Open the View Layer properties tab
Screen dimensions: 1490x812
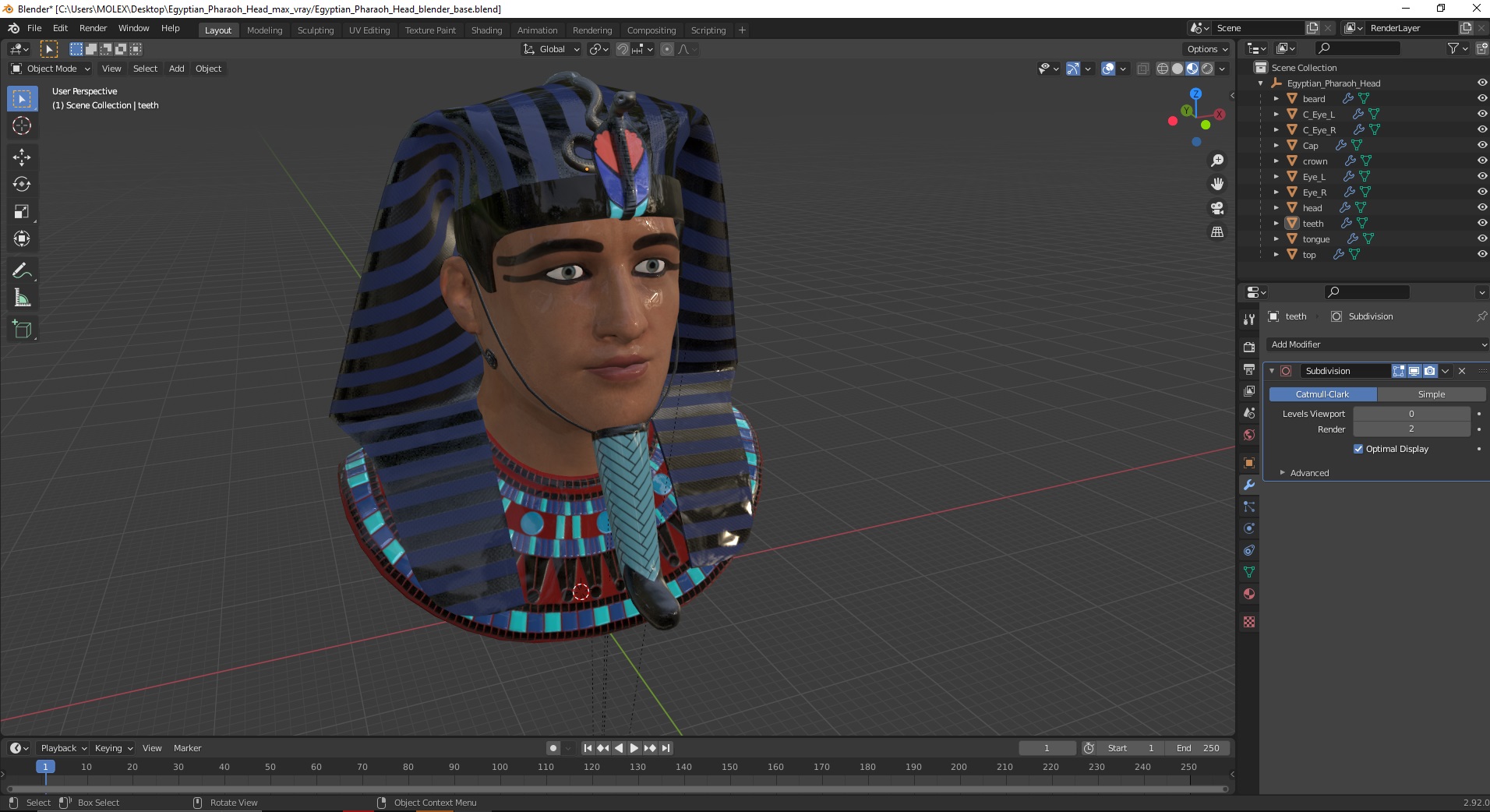click(x=1249, y=391)
